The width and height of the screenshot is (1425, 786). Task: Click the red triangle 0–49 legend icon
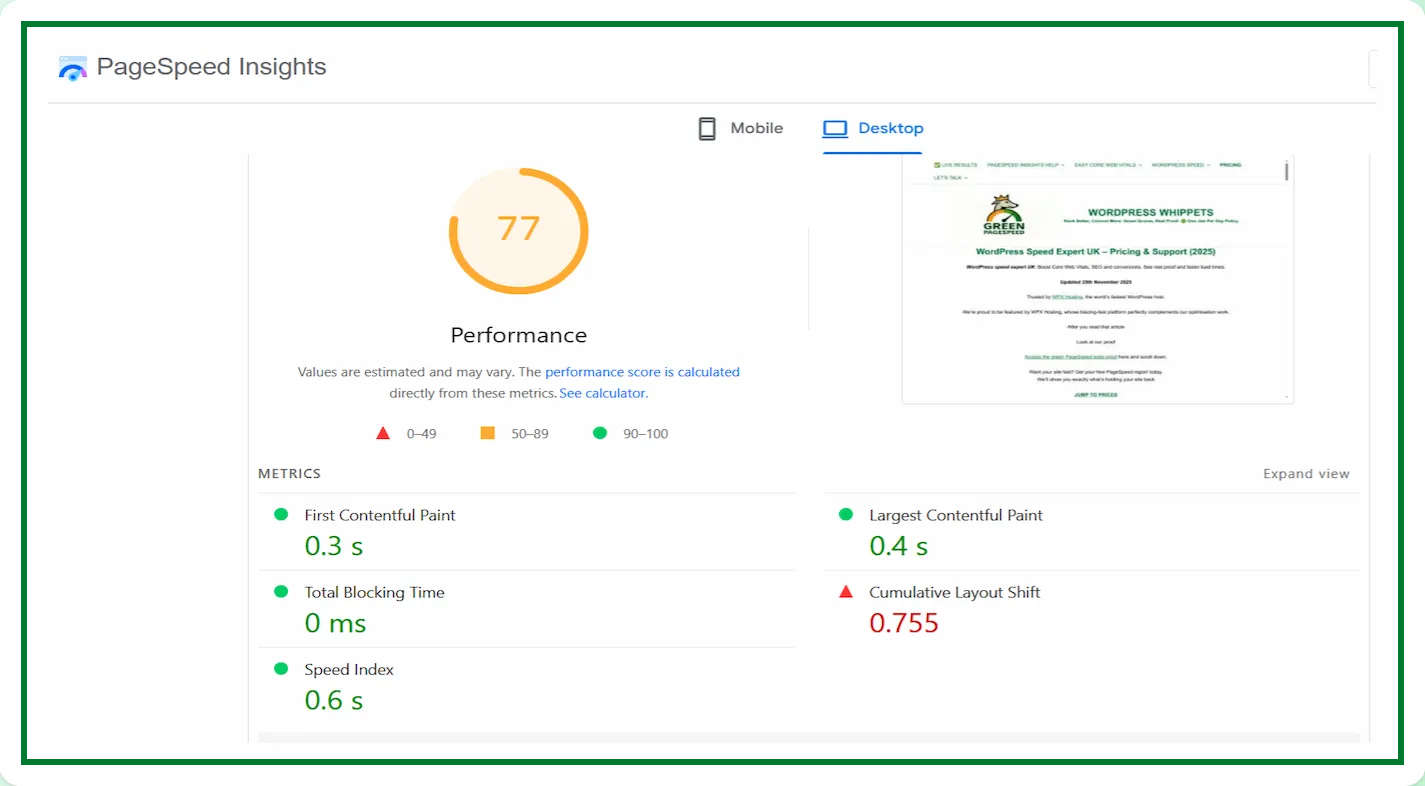click(x=383, y=433)
